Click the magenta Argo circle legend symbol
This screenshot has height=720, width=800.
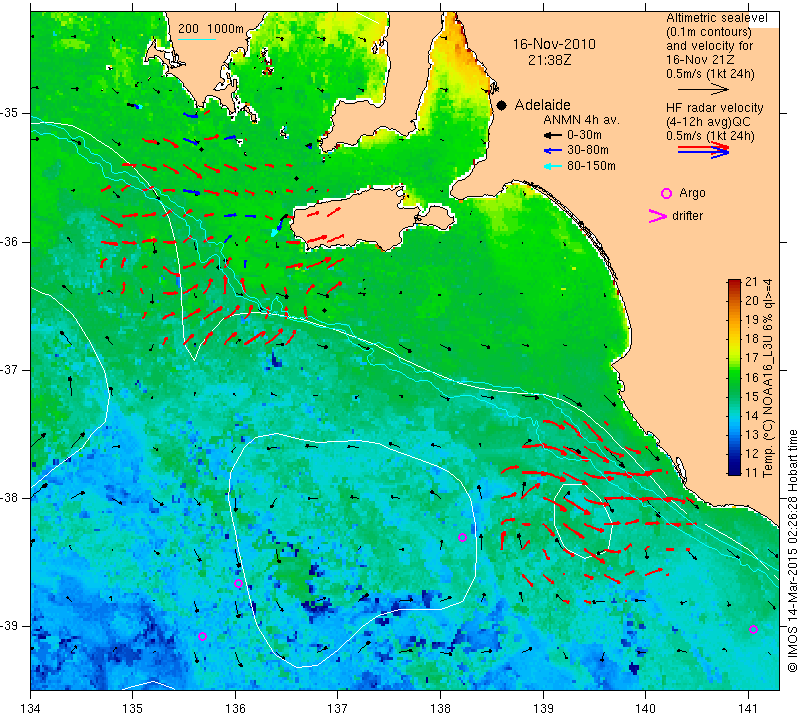[x=666, y=193]
